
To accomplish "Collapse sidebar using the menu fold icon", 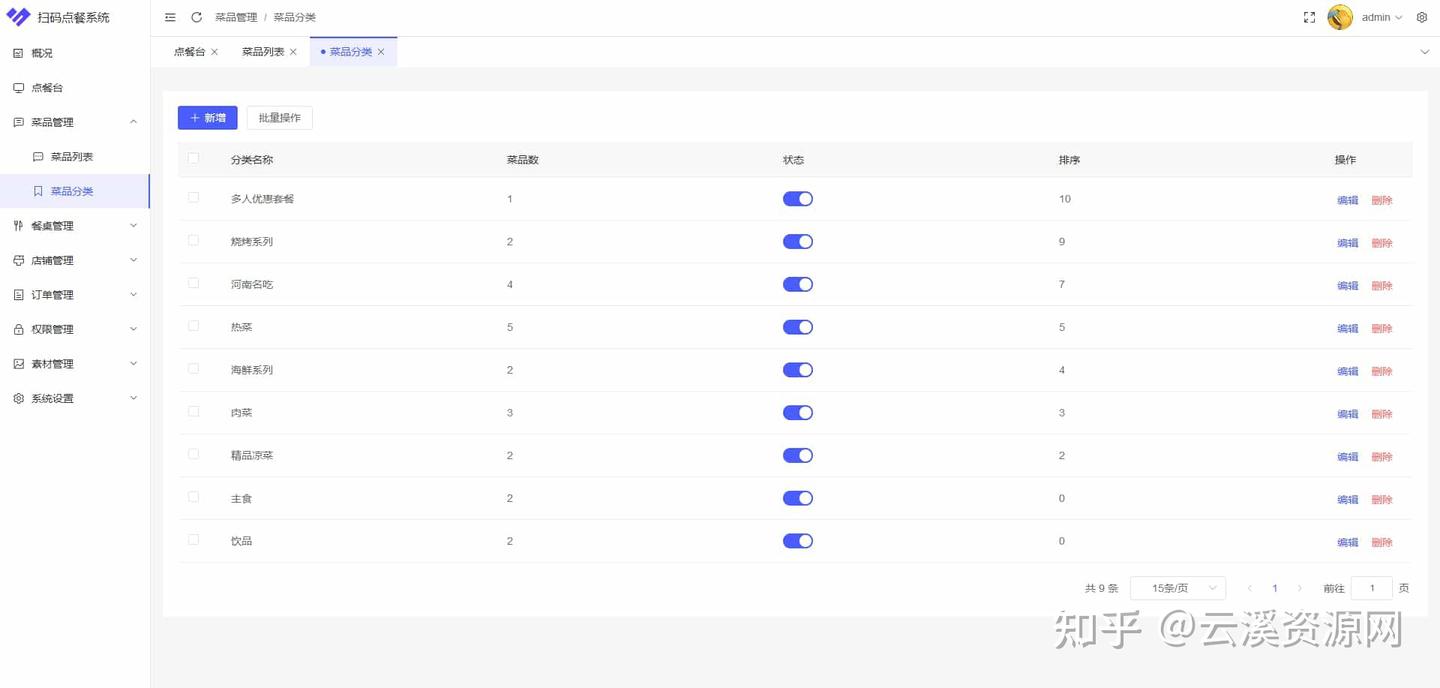I will 170,17.
